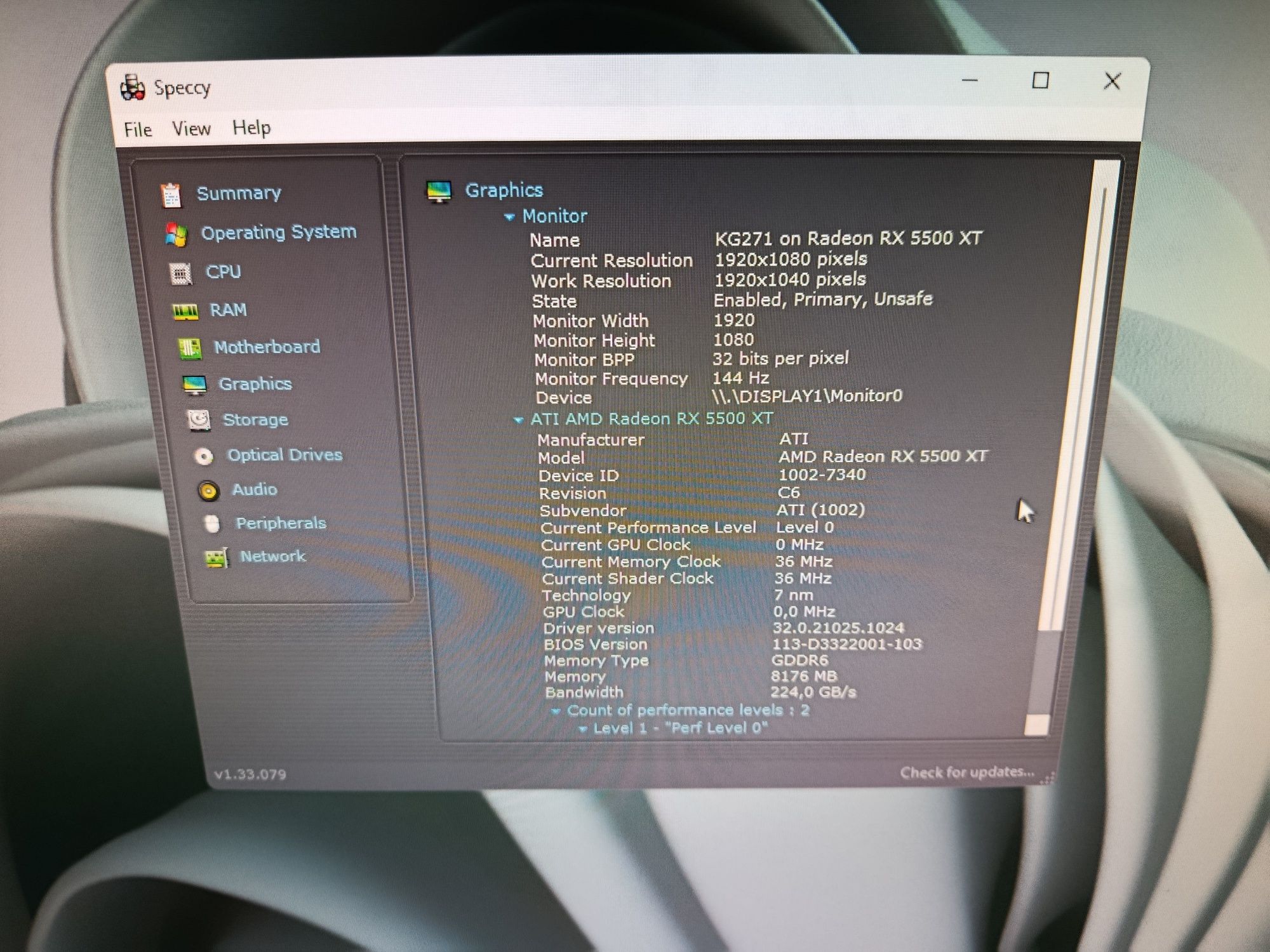Click the Graphics header monitor icon
Viewport: 1270px width, 952px height.
[439, 191]
